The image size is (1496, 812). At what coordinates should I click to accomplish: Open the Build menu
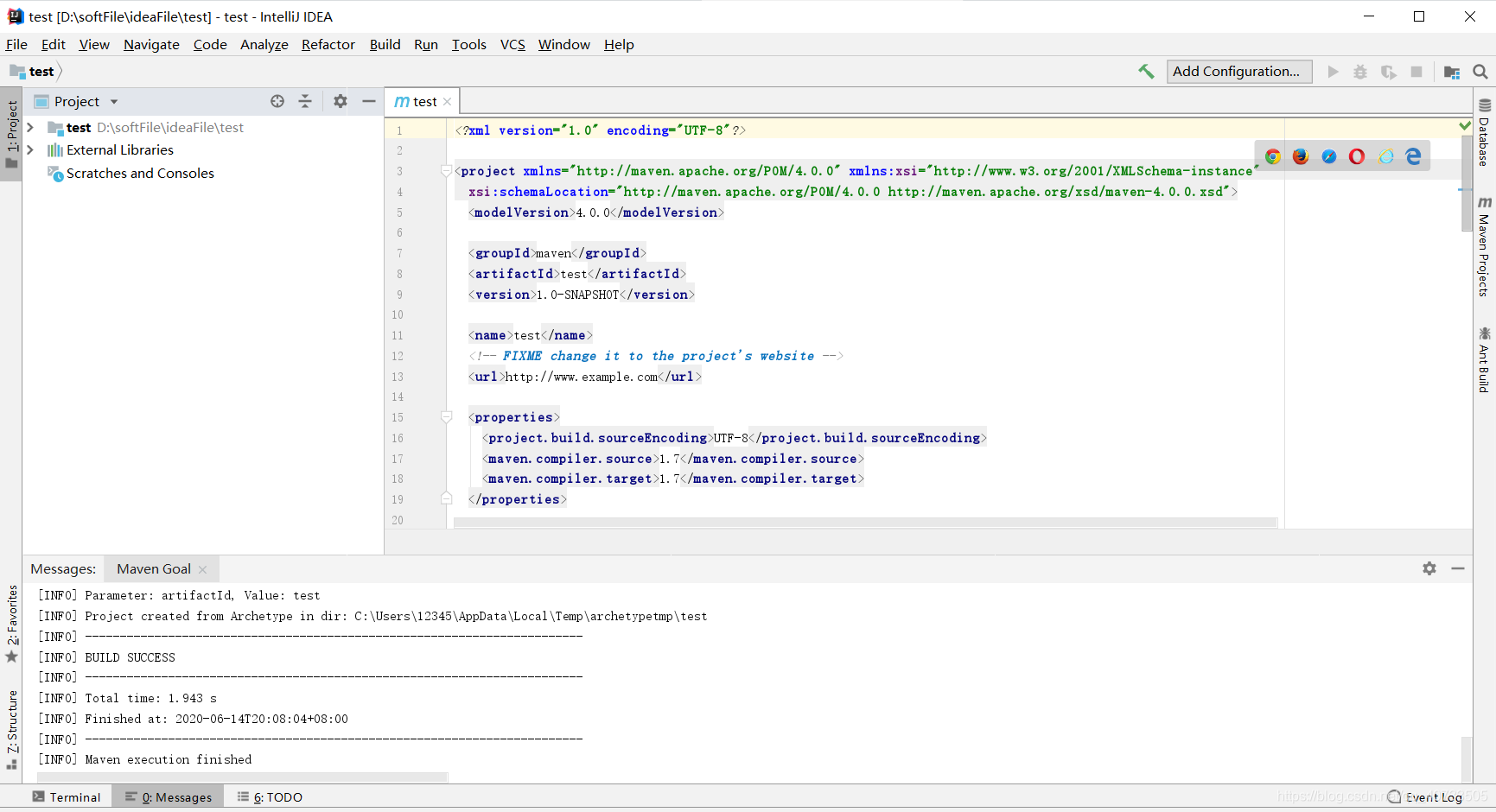click(x=385, y=45)
